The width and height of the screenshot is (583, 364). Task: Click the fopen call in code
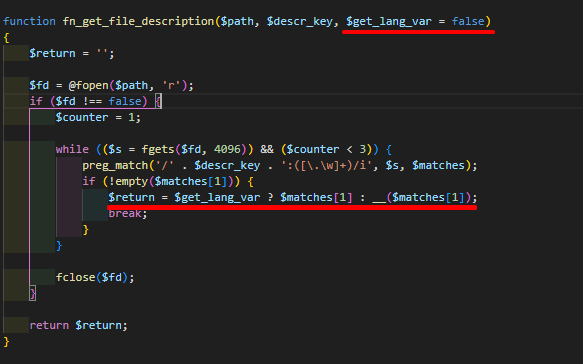click(x=92, y=86)
